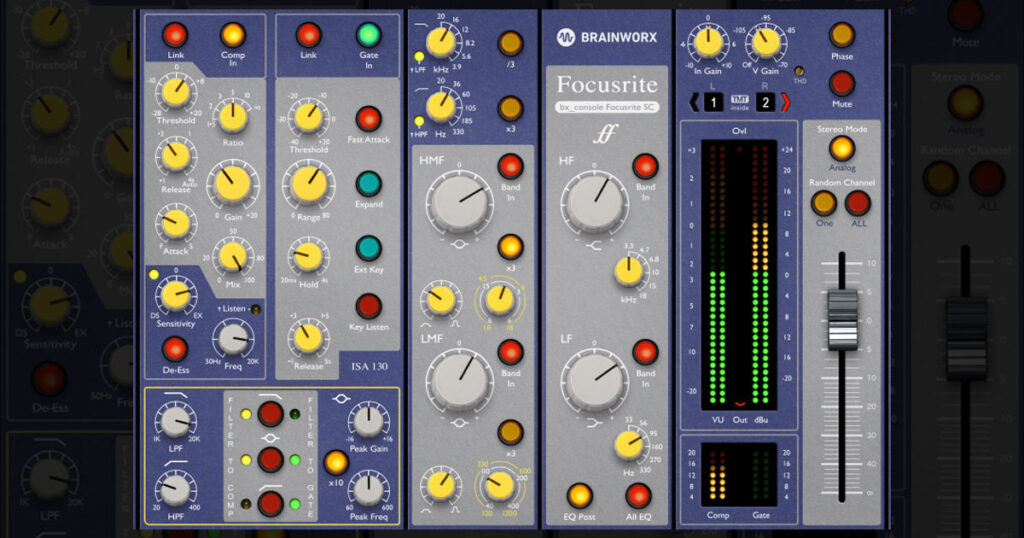The image size is (1024, 538).
Task: Select next TMT channel with right arrow
Action: 786,102
